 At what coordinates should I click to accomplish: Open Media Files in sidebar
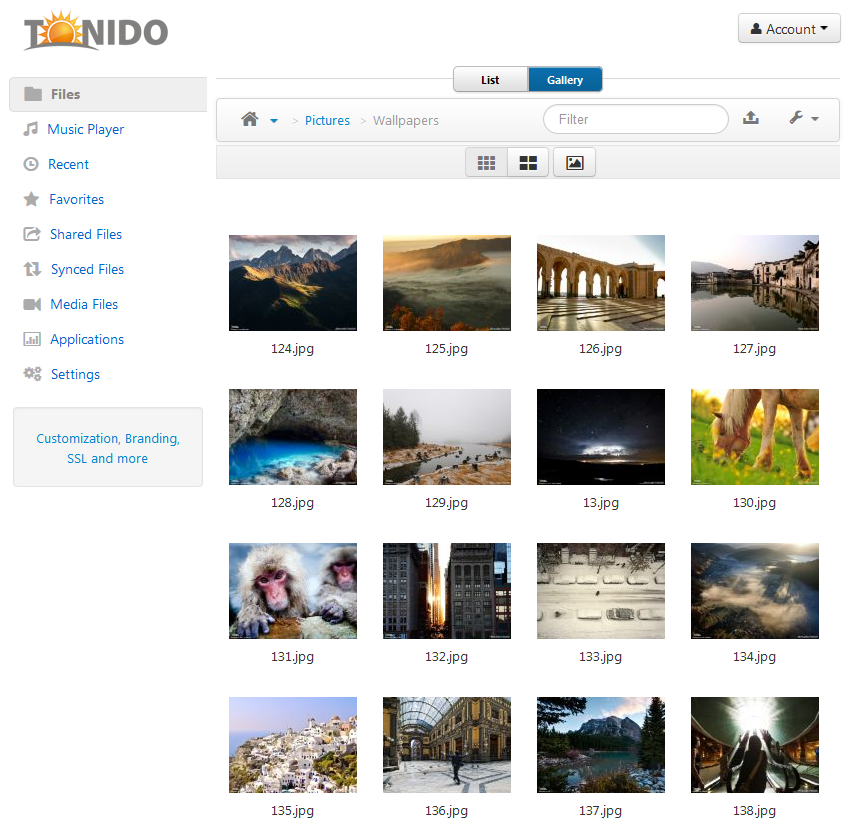(x=84, y=304)
